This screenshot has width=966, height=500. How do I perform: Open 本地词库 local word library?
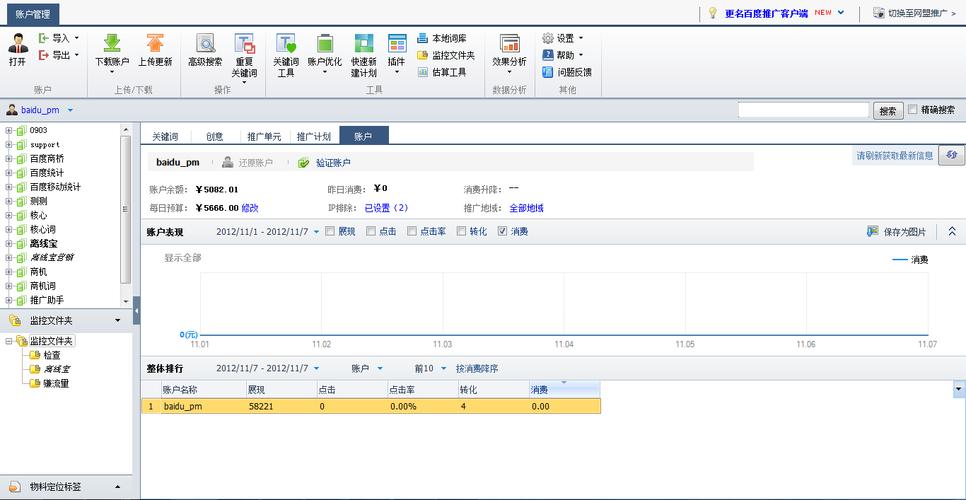442,38
